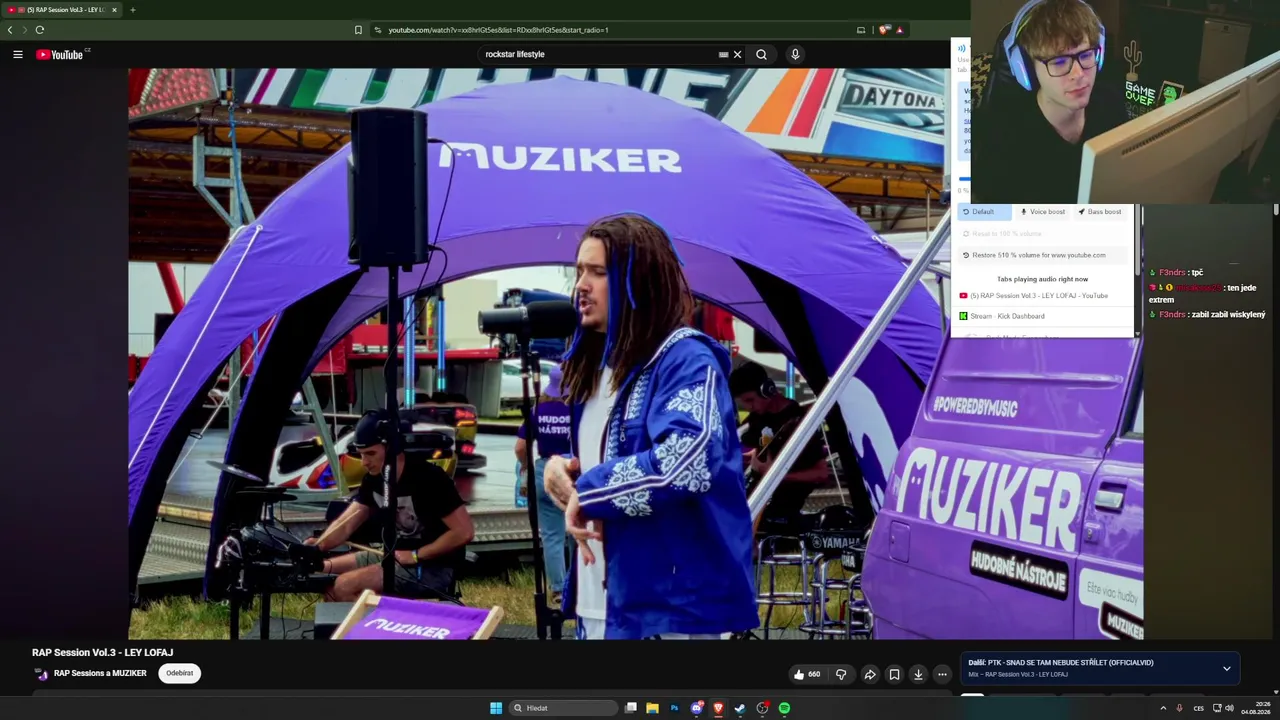Clear the 'rockstar lifestyle' search text
Image resolution: width=1280 pixels, height=720 pixels.
pos(737,54)
